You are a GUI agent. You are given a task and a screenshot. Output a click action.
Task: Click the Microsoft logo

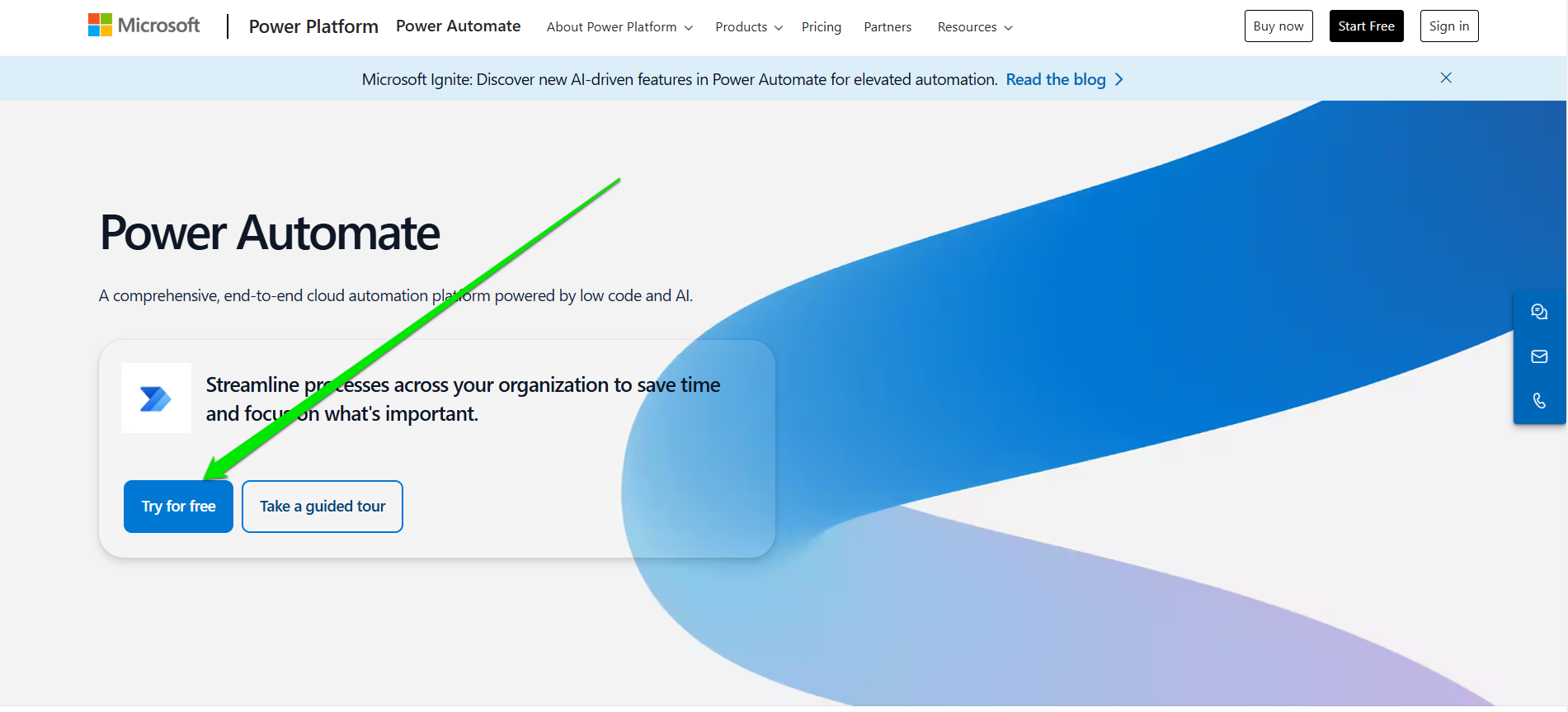144,26
